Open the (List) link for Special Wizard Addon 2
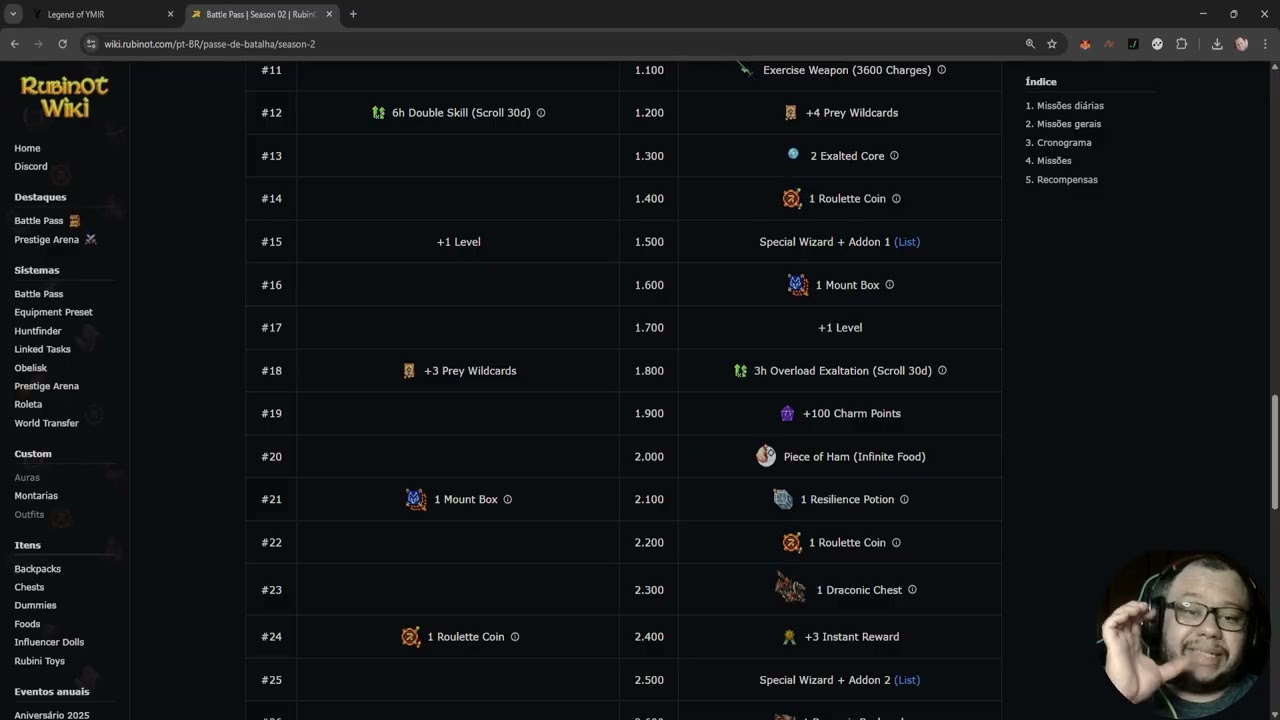Viewport: 1280px width, 720px height. (x=907, y=680)
